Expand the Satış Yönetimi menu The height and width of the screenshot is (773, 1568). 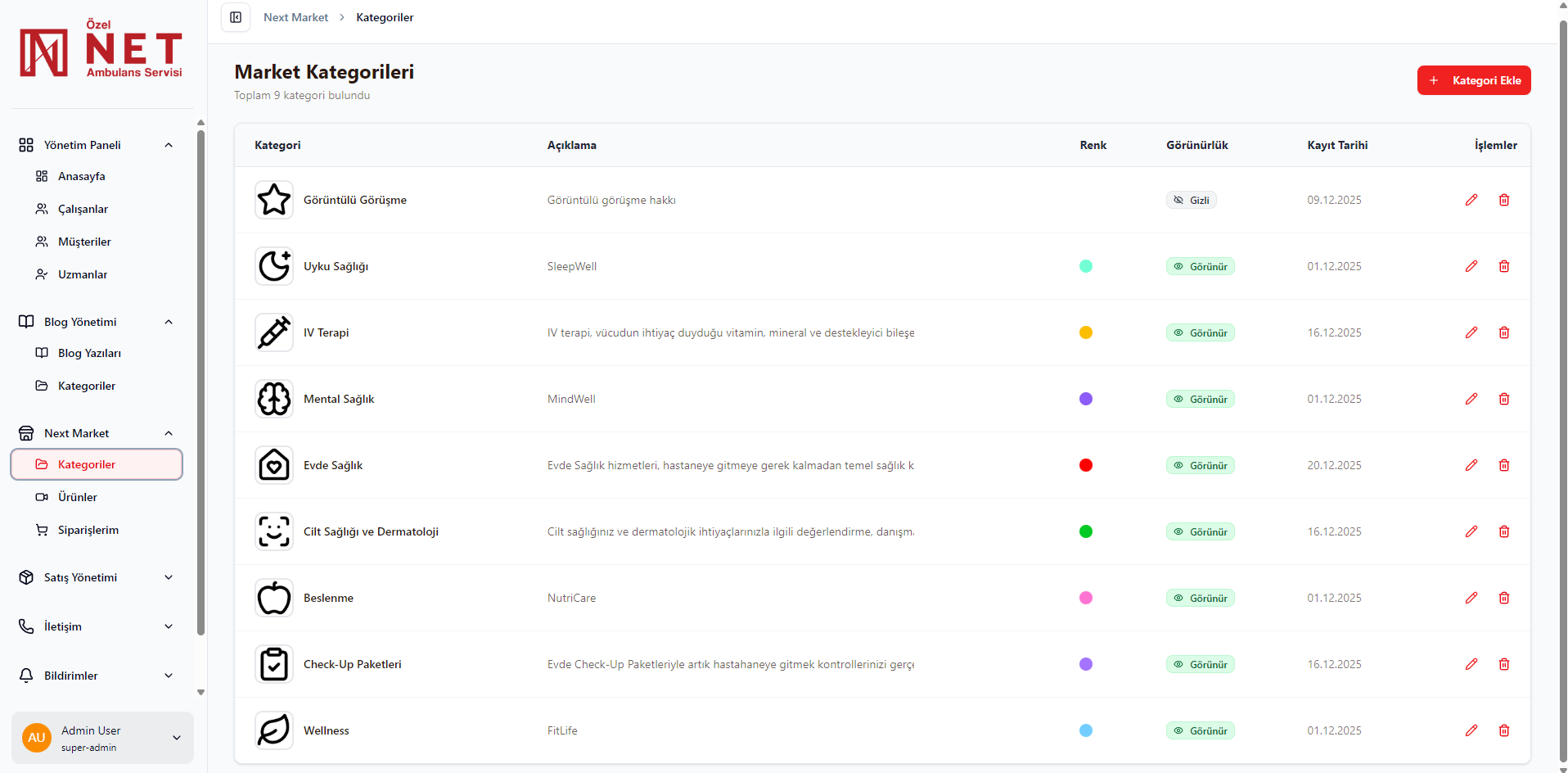tap(97, 577)
